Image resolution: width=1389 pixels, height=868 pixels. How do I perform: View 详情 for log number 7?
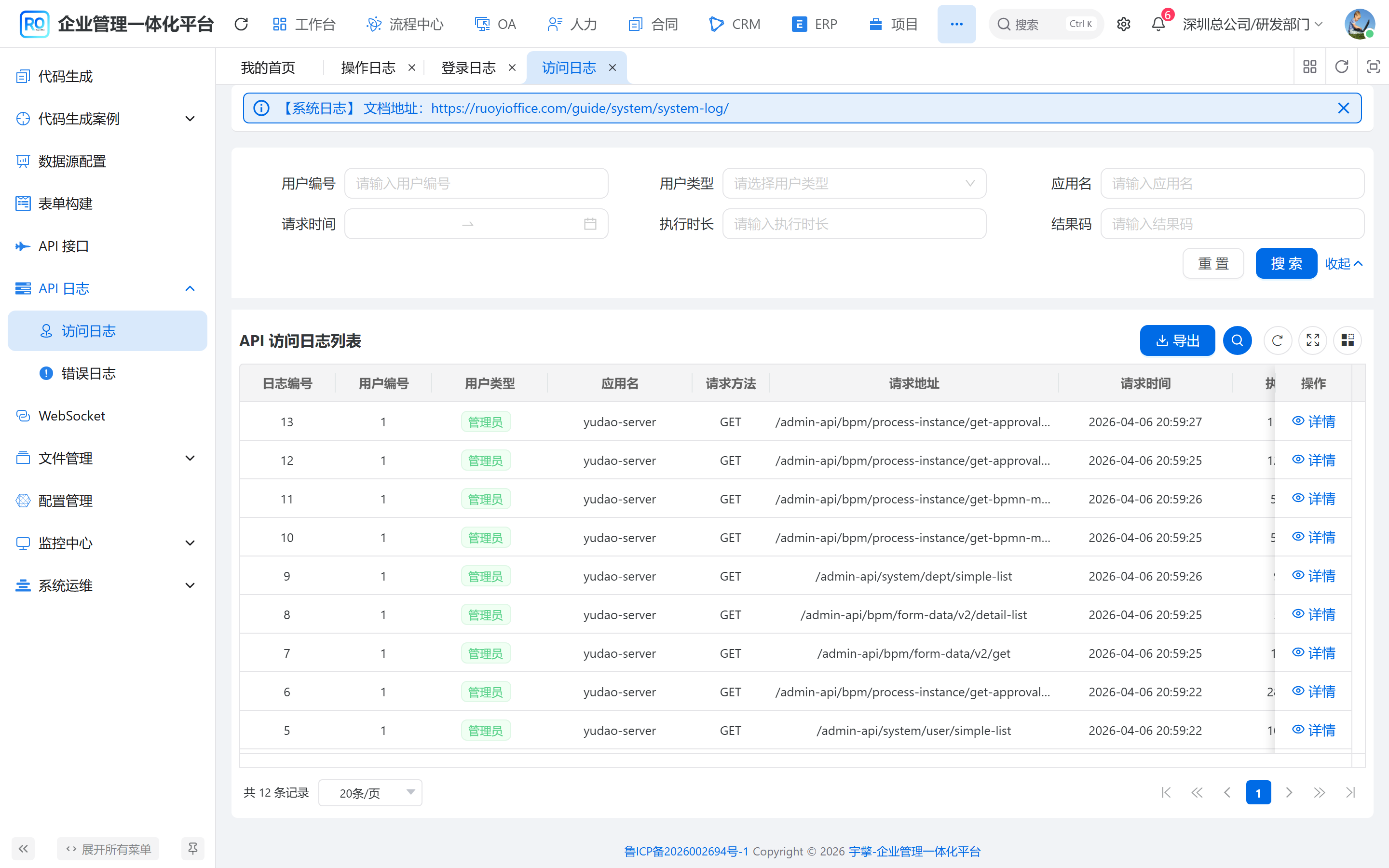pos(1313,653)
